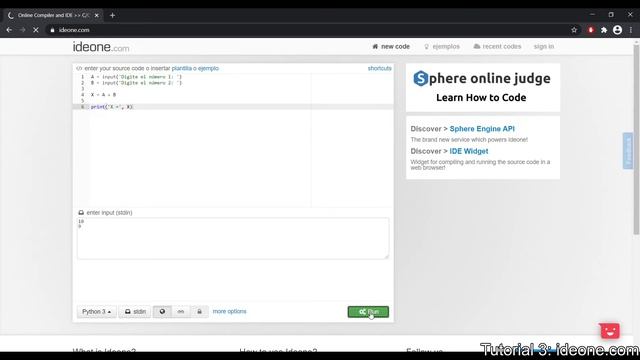Click the ideone.com logo
This screenshot has height=360, width=640.
[101, 47]
